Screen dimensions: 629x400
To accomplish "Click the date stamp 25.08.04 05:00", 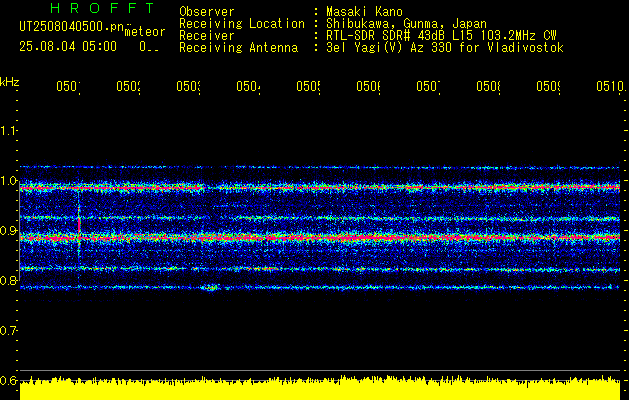I will [x=68, y=46].
